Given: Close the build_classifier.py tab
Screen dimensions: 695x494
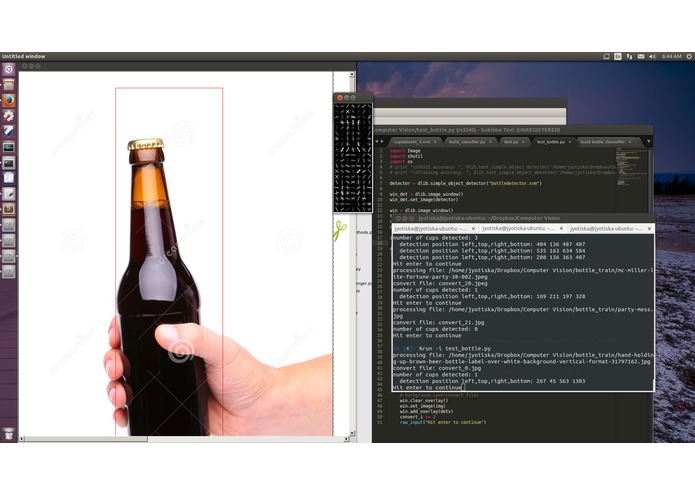Looking at the screenshot, I should point(490,142).
